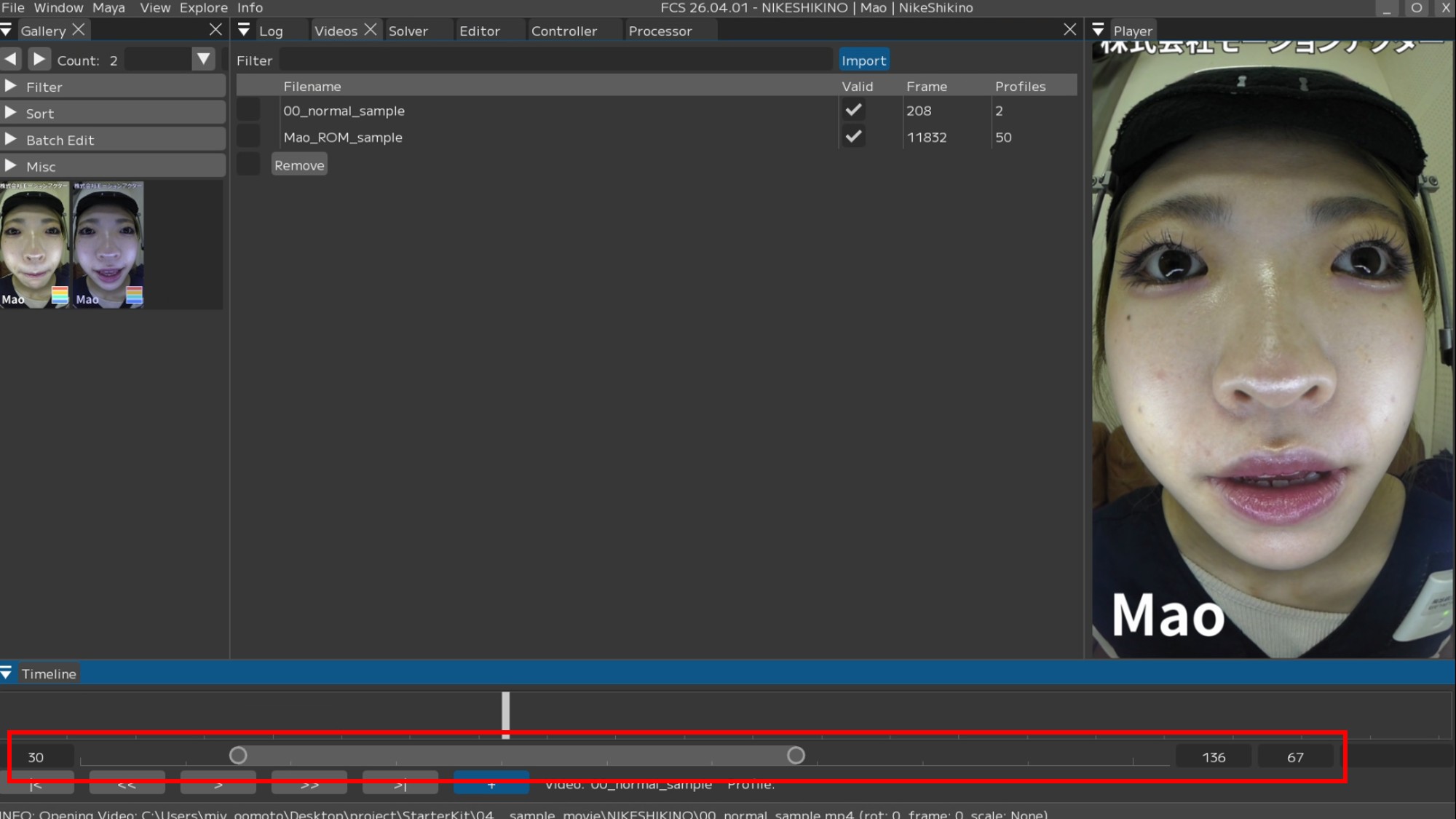Toggle the checkbox beside Remove button

(x=248, y=165)
